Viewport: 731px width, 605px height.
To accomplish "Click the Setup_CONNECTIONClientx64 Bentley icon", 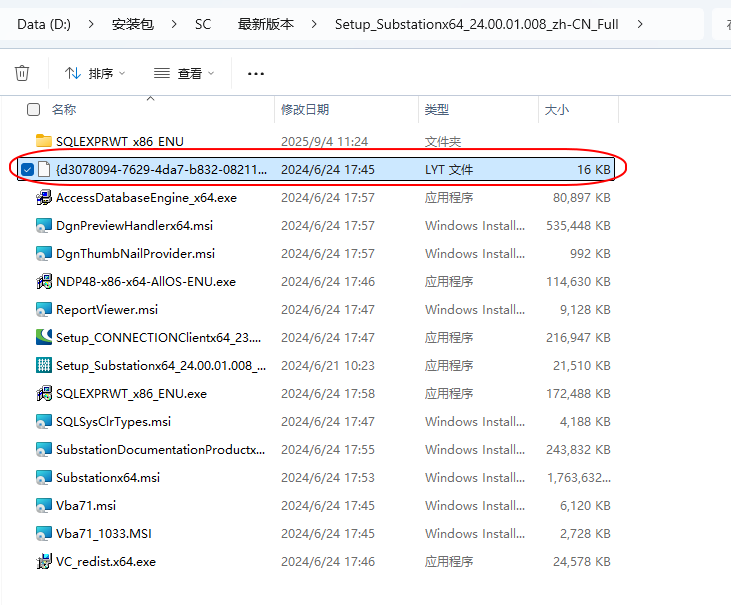I will click(44, 337).
